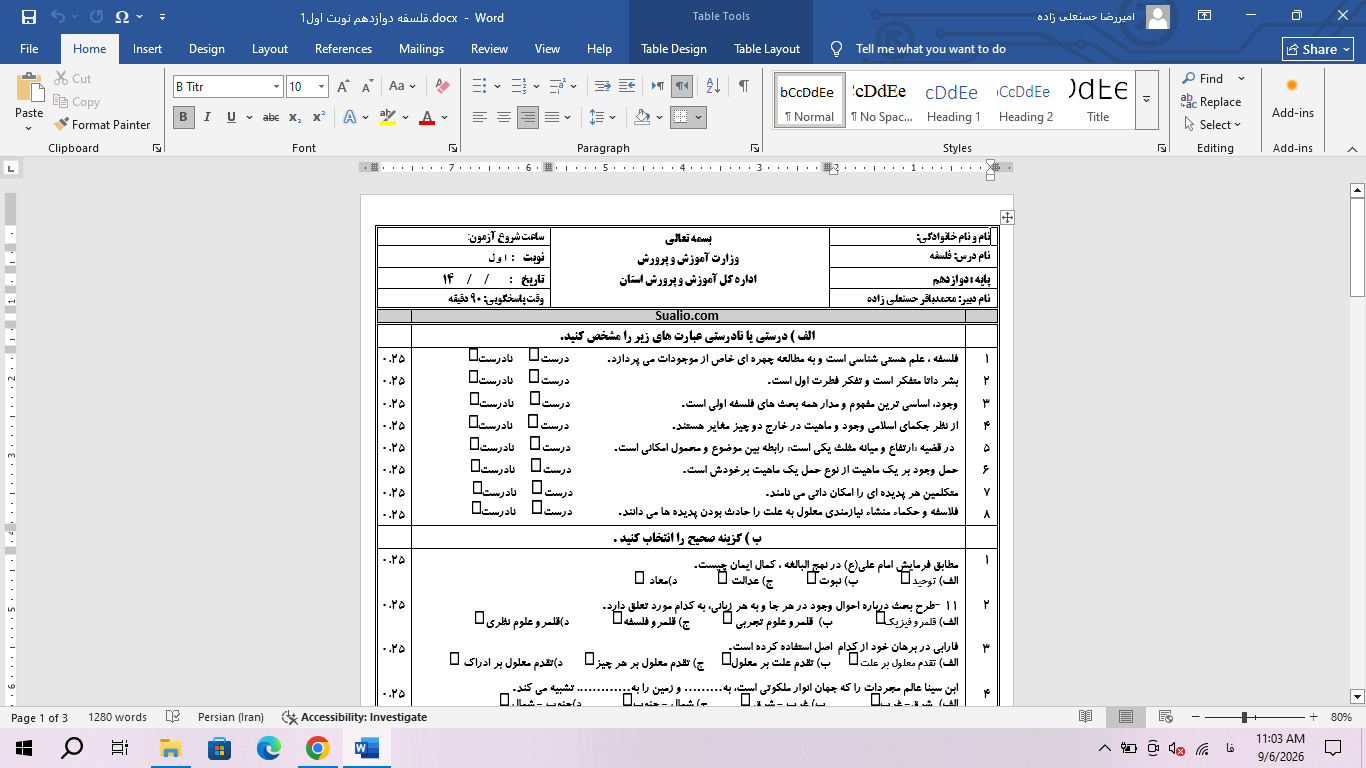Check the ج) عدالت option box

[x=722, y=577]
